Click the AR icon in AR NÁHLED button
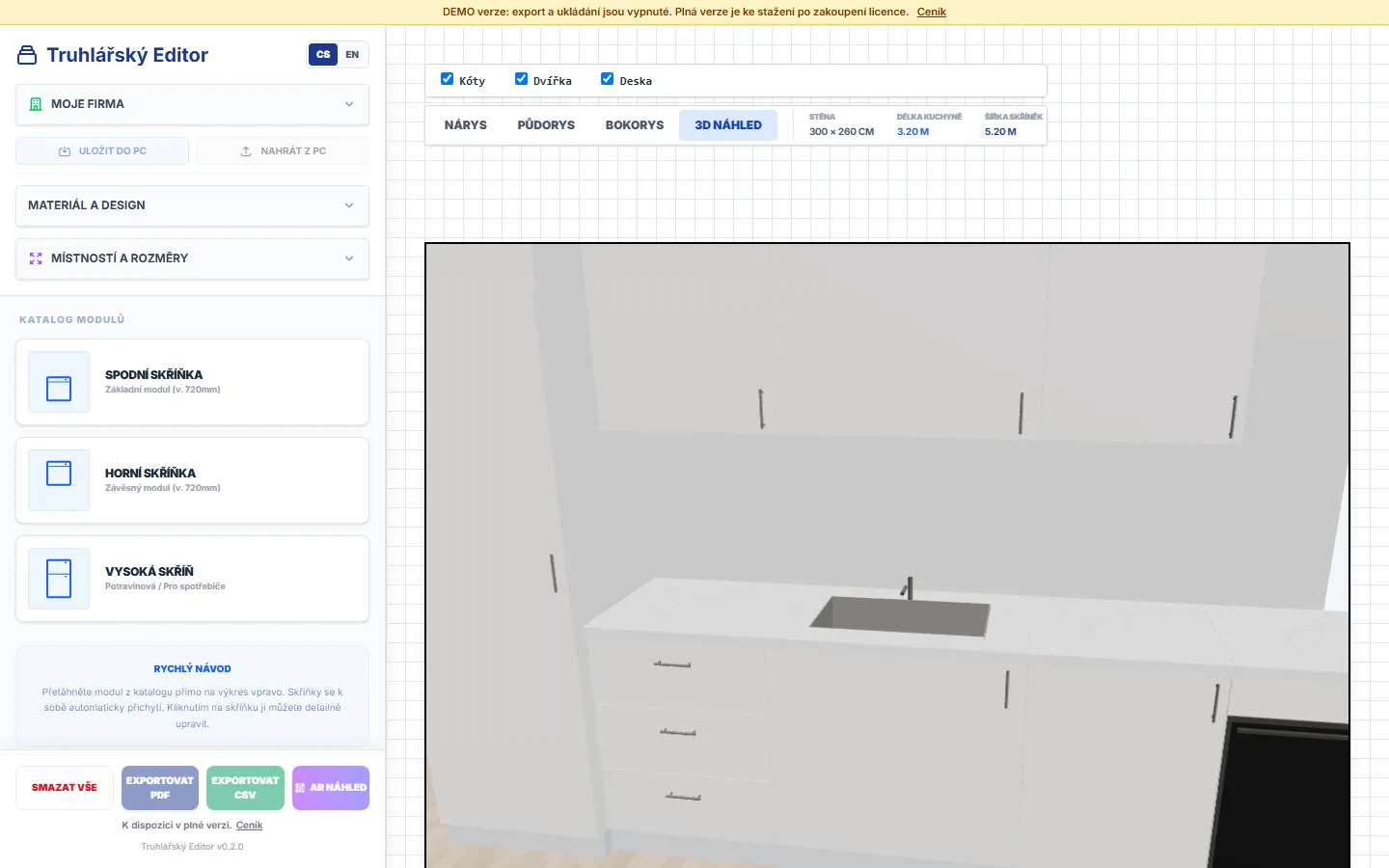This screenshot has height=868, width=1389. point(300,788)
